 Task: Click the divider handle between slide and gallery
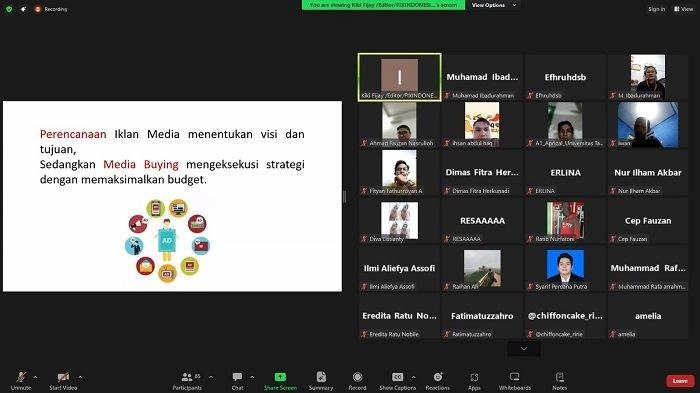click(x=344, y=196)
